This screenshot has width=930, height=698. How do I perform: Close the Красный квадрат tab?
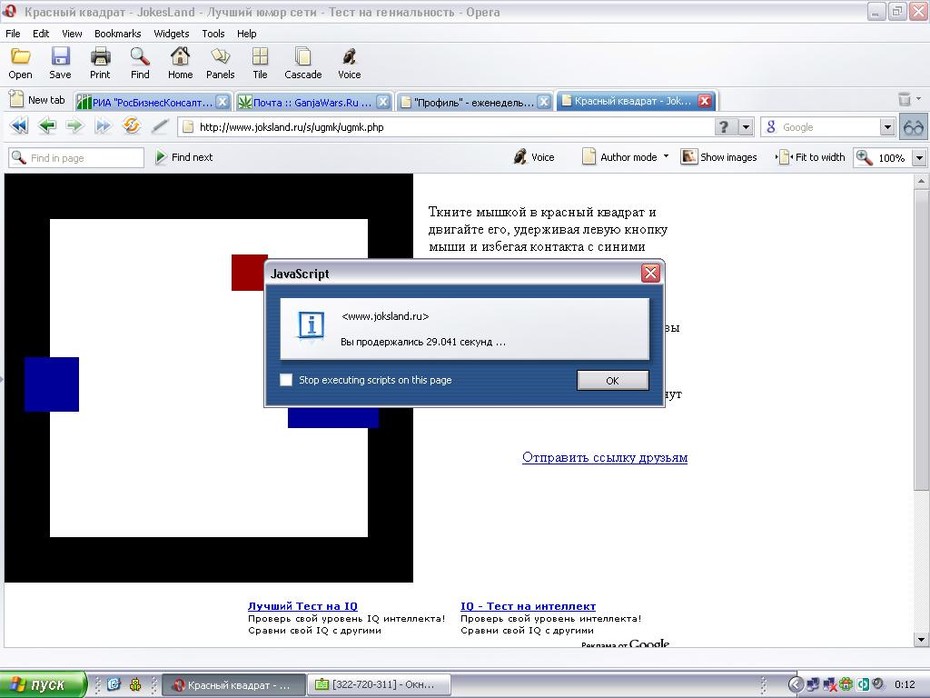pyautogui.click(x=704, y=101)
